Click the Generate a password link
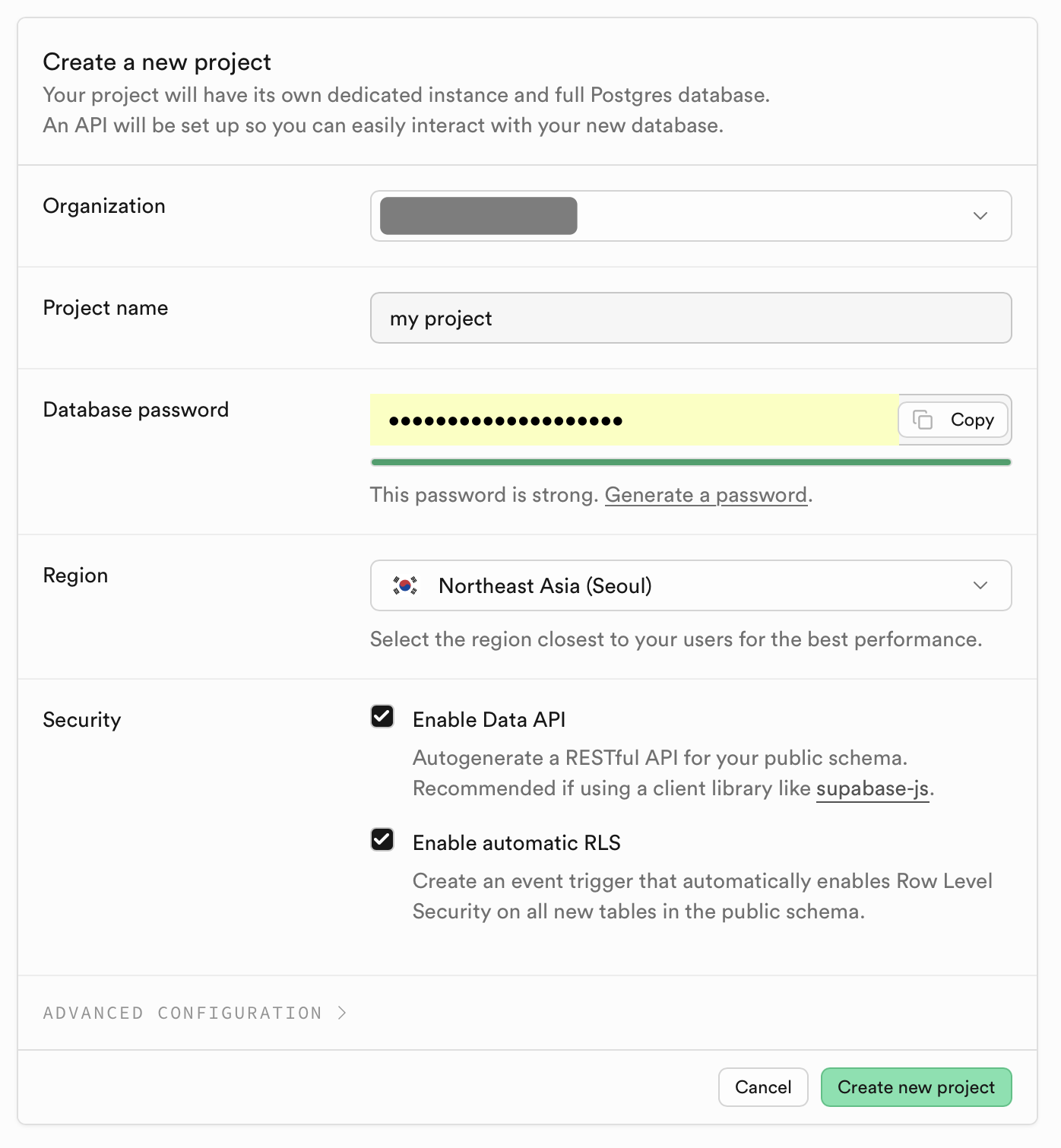The height and width of the screenshot is (1148, 1061). point(705,495)
